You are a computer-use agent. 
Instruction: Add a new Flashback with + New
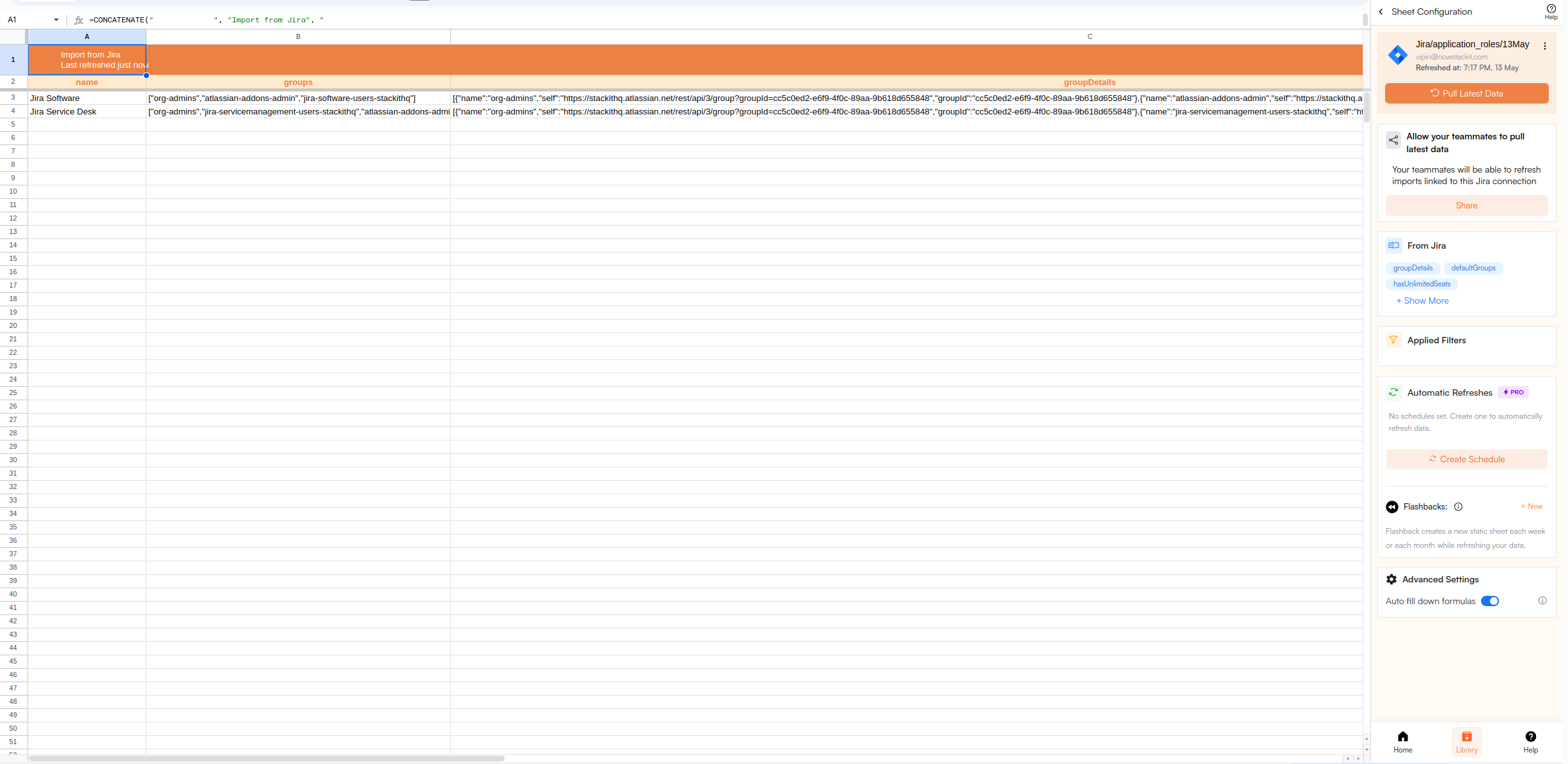[1532, 506]
